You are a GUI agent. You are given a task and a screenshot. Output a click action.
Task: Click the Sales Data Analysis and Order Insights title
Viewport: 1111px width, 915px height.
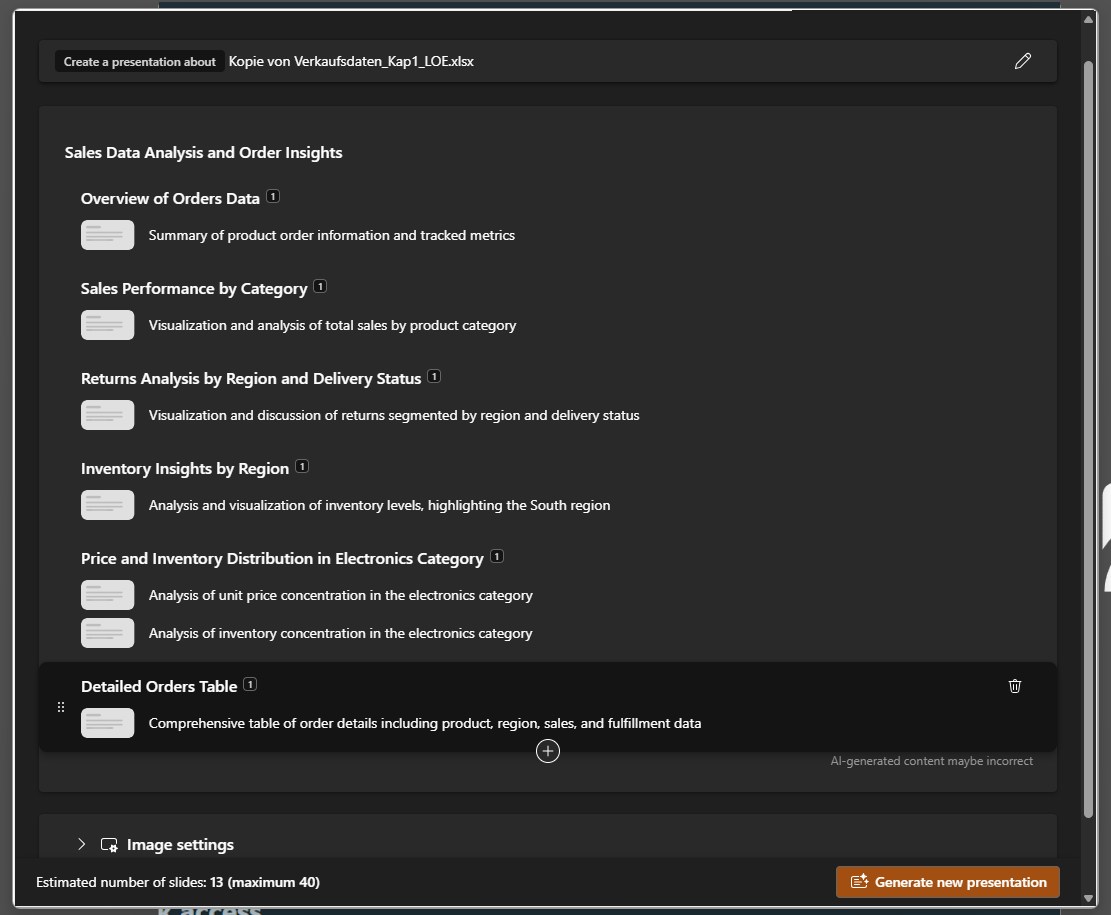pos(203,153)
